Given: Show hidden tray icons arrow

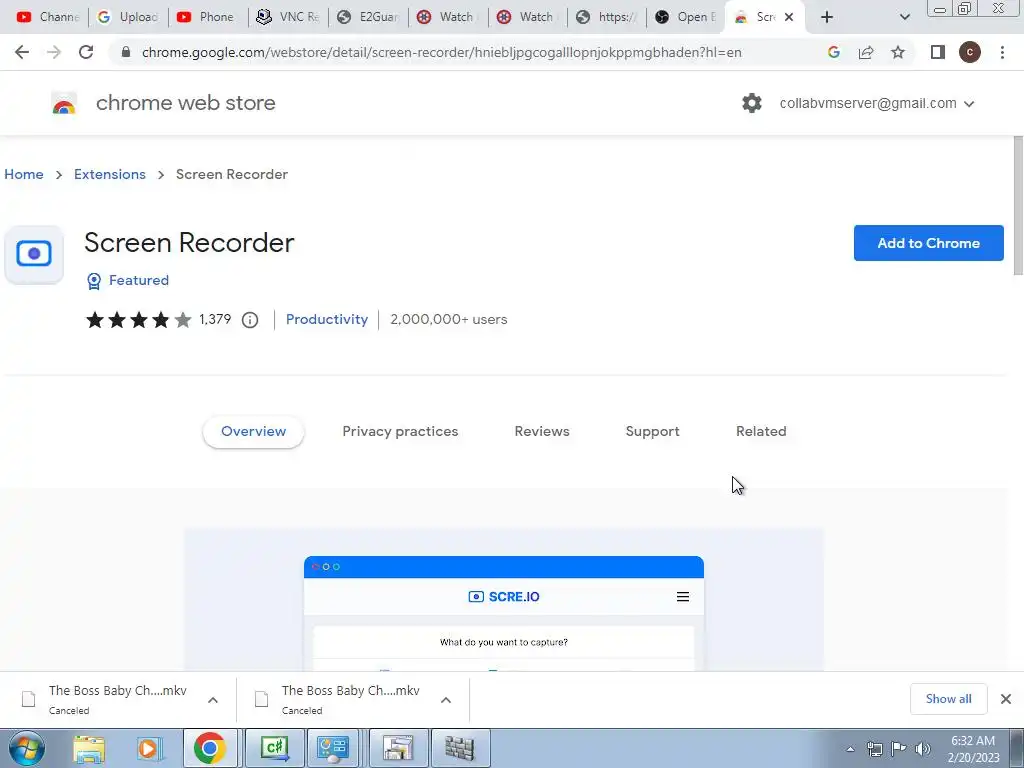Looking at the screenshot, I should pyautogui.click(x=850, y=749).
